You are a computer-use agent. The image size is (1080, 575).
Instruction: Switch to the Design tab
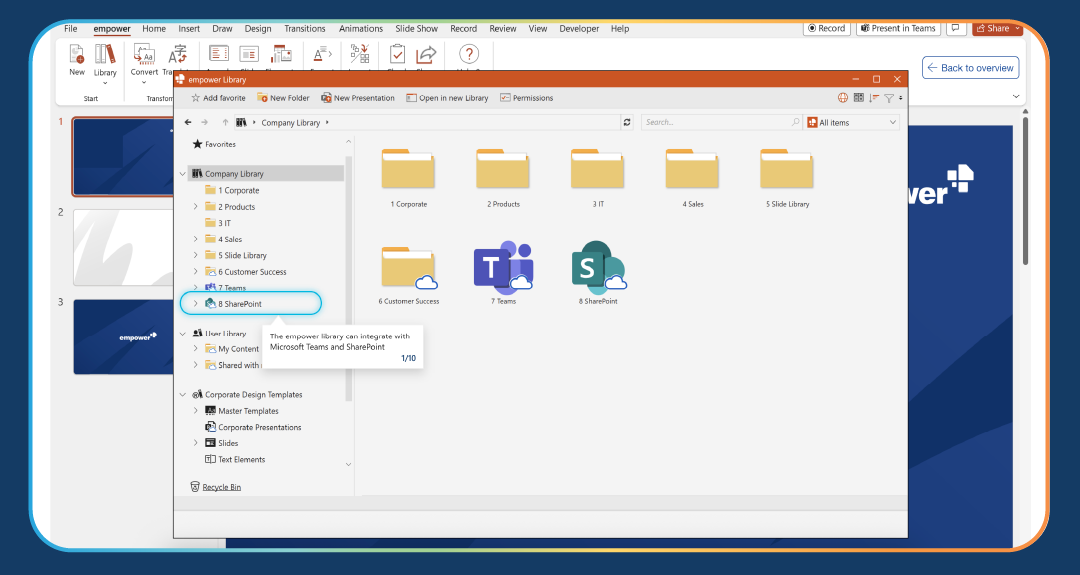point(258,28)
